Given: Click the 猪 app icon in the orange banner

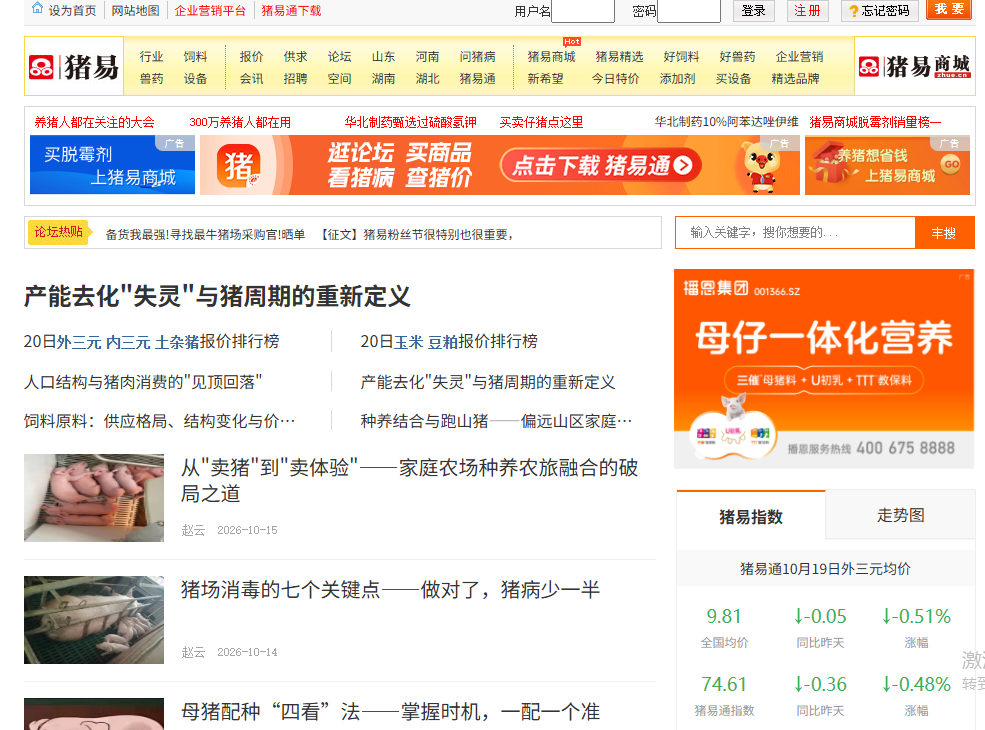Looking at the screenshot, I should coord(239,166).
